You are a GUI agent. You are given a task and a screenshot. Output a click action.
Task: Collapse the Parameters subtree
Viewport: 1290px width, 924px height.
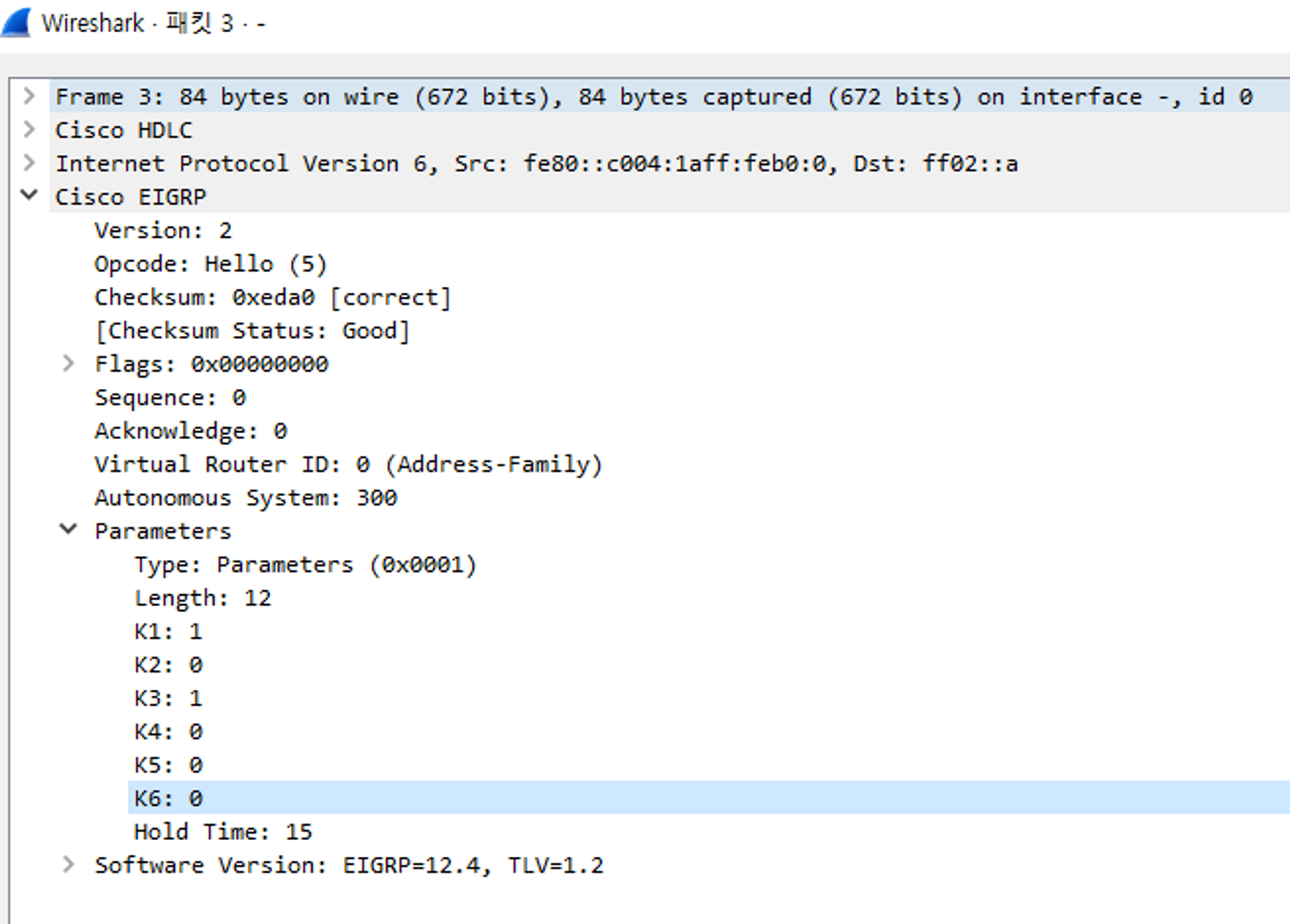pyautogui.click(x=69, y=530)
